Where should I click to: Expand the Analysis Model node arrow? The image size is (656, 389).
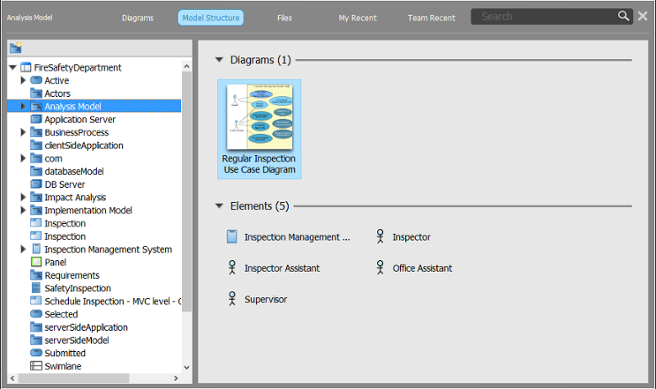[x=23, y=106]
